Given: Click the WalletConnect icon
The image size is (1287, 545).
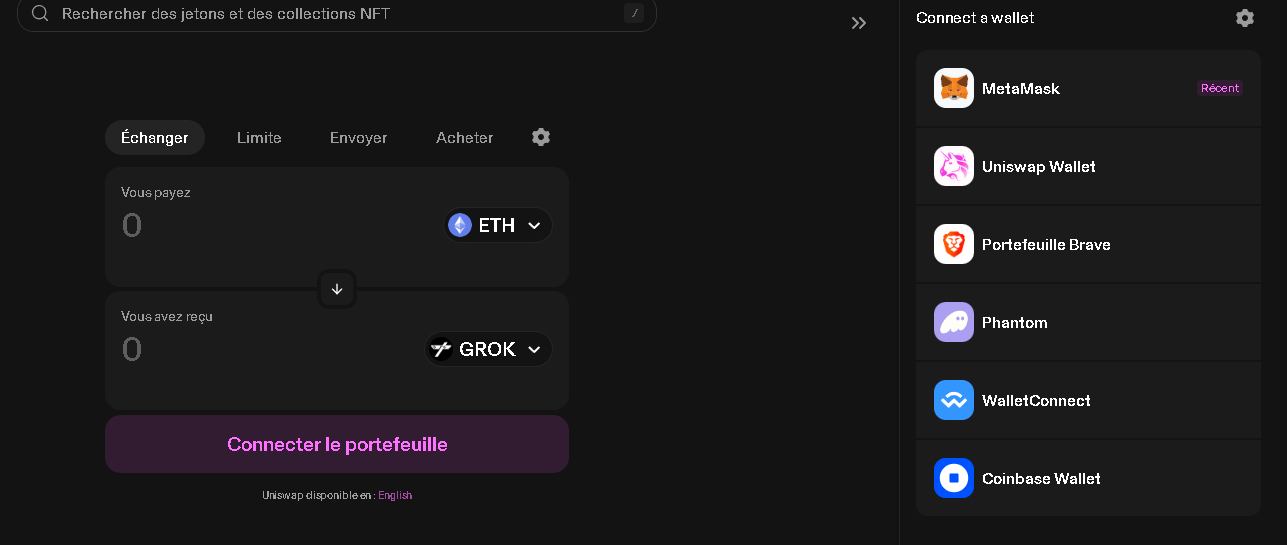Looking at the screenshot, I should (x=953, y=400).
